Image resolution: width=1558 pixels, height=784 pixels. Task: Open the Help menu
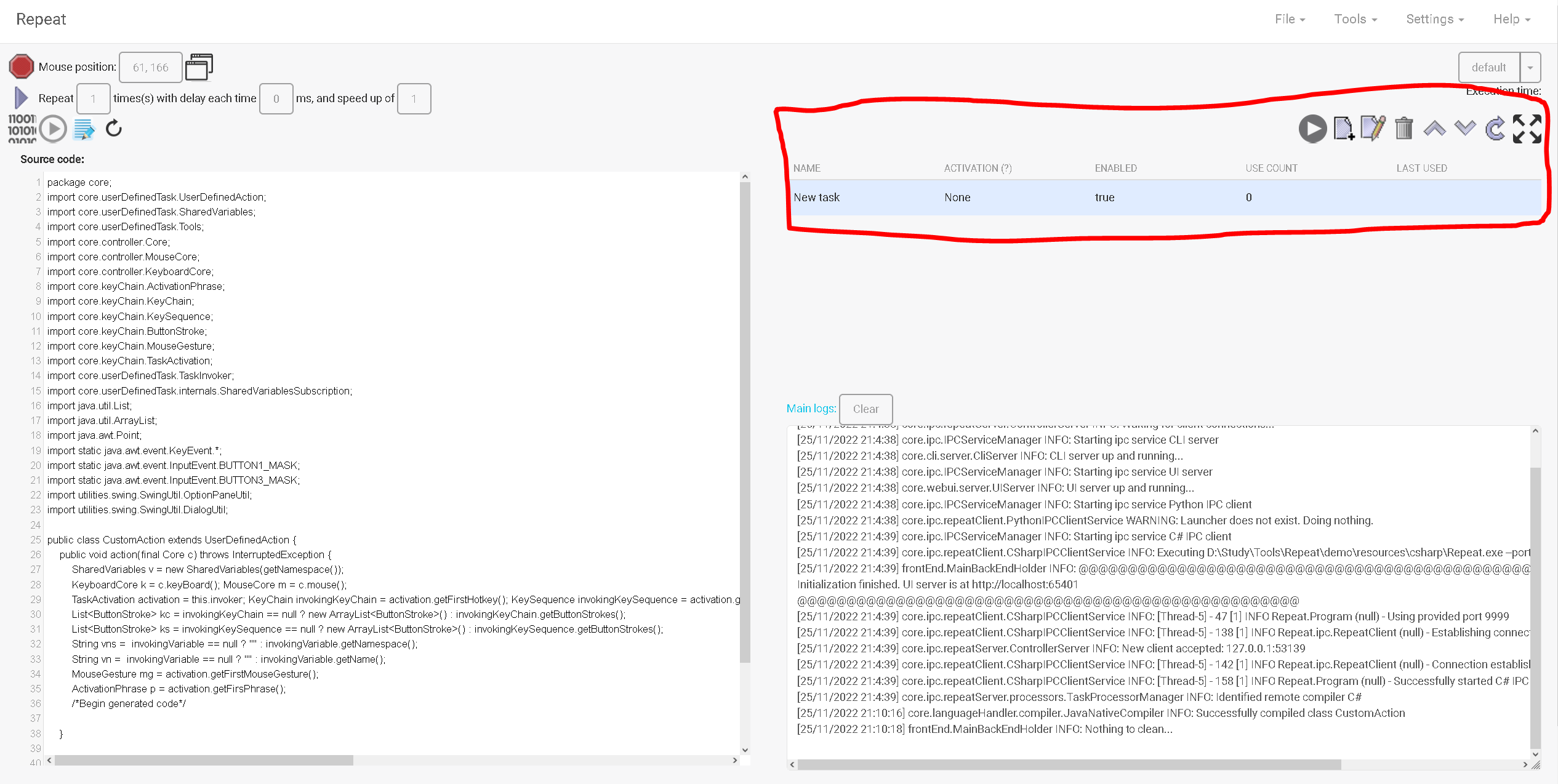pyautogui.click(x=1511, y=19)
